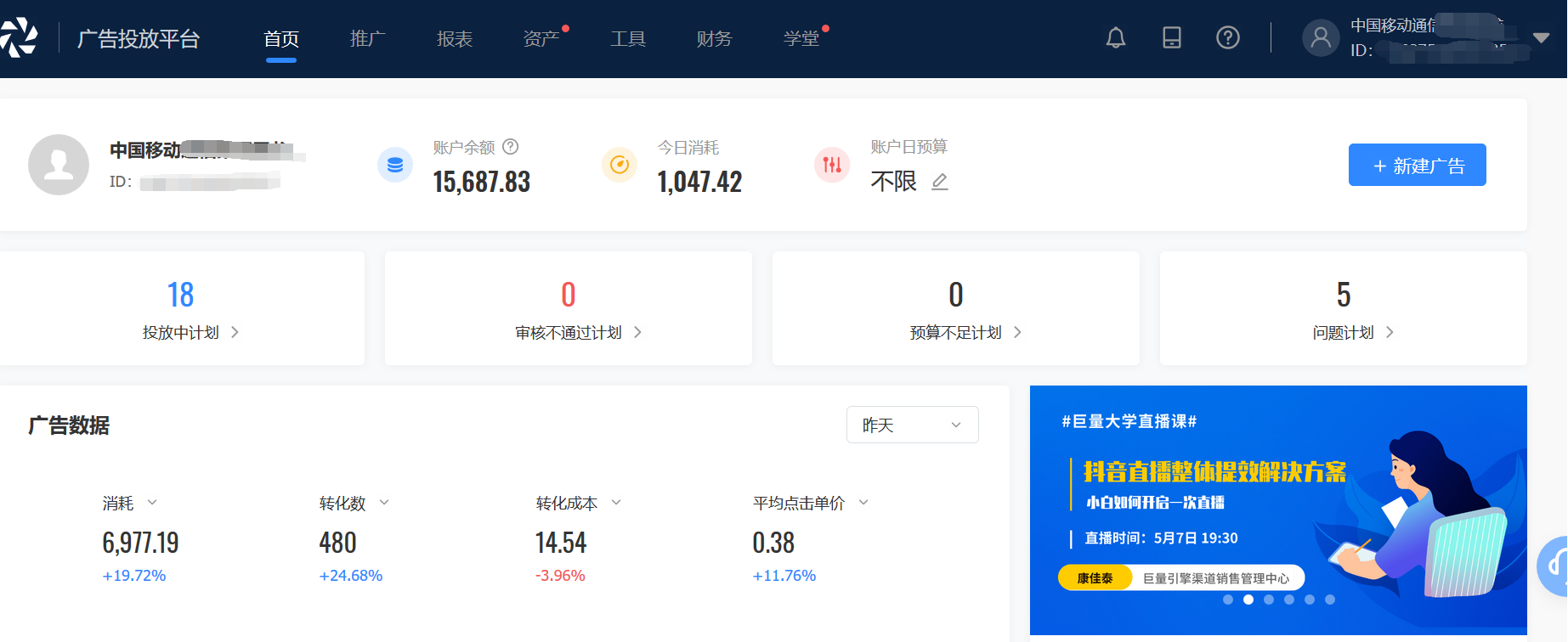Click the platform logo at top left
1568x642 pixels.
pyautogui.click(x=19, y=37)
